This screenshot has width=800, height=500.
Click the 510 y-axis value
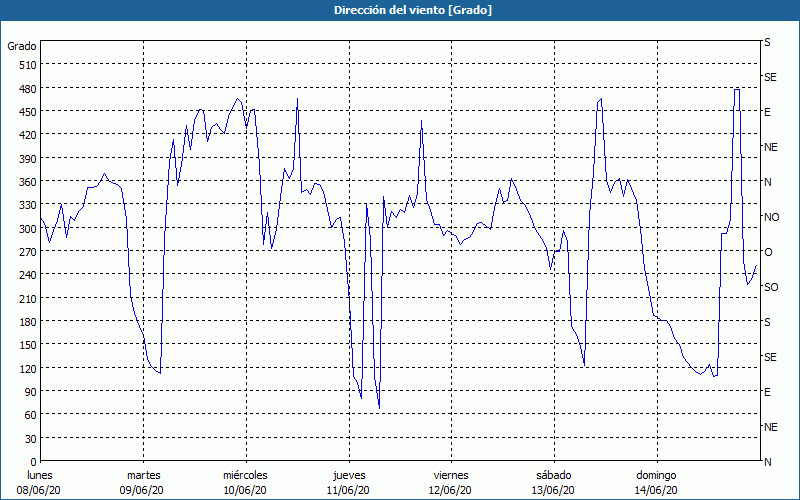tap(28, 65)
